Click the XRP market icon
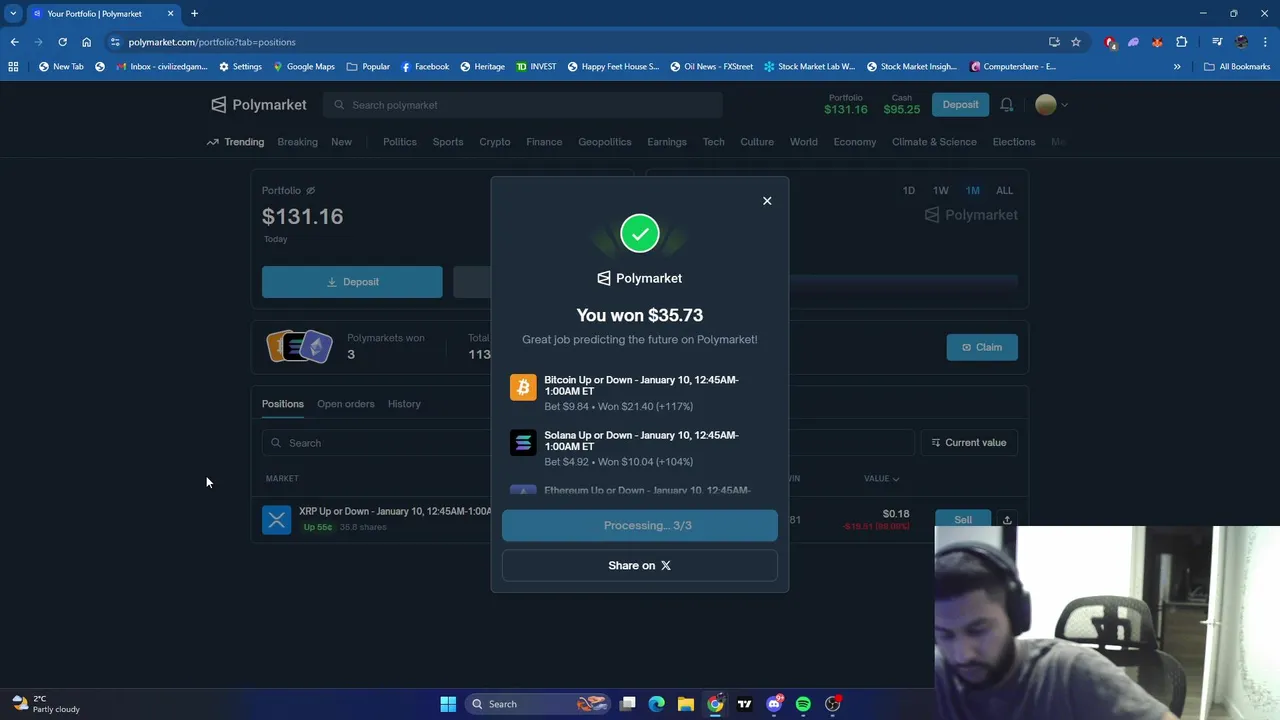Screen dimensions: 1280x720 (x=277, y=520)
